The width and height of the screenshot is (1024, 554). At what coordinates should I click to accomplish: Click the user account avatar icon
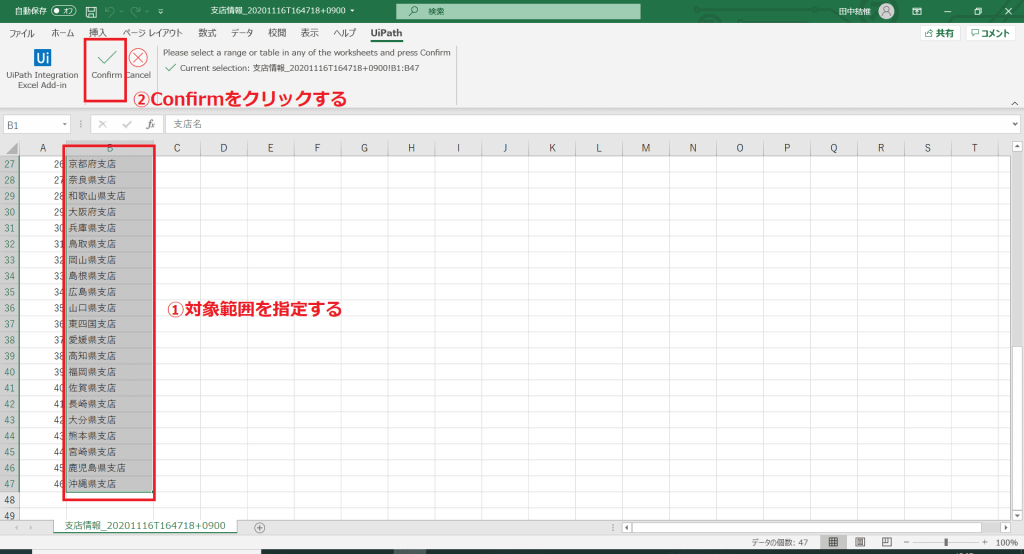pos(886,11)
